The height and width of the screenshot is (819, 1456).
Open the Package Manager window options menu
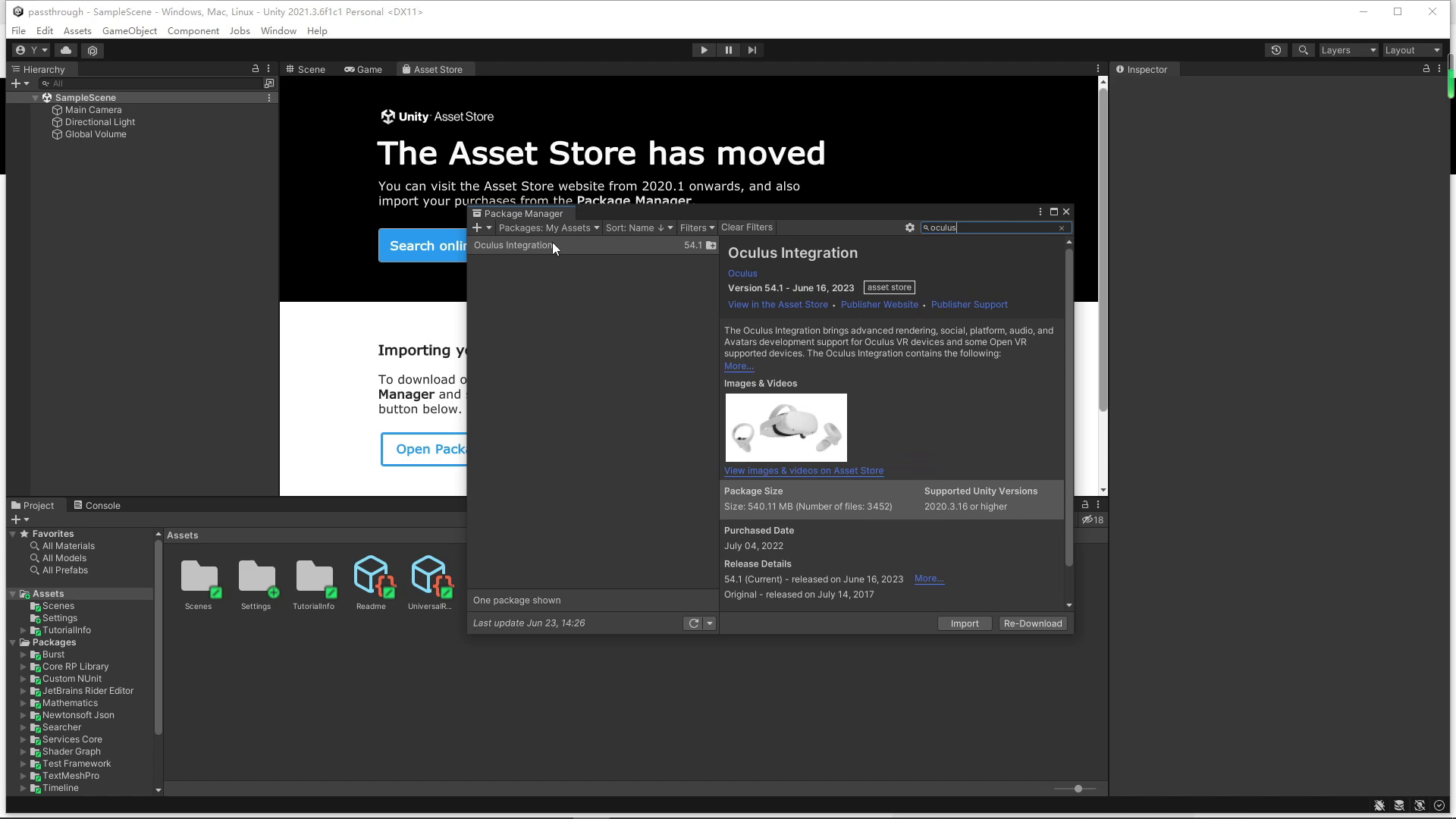(x=1040, y=212)
